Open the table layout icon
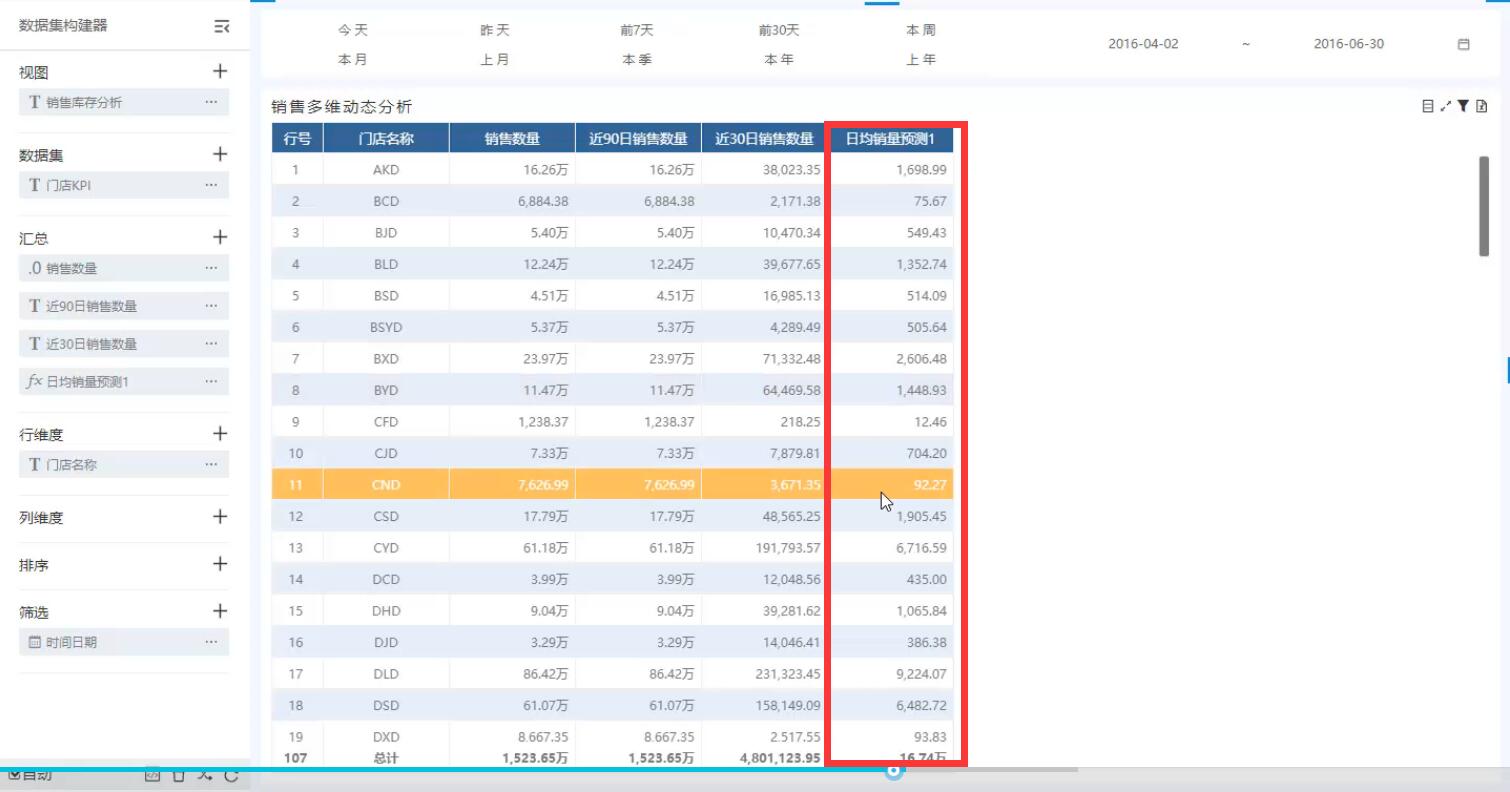 [x=1428, y=106]
